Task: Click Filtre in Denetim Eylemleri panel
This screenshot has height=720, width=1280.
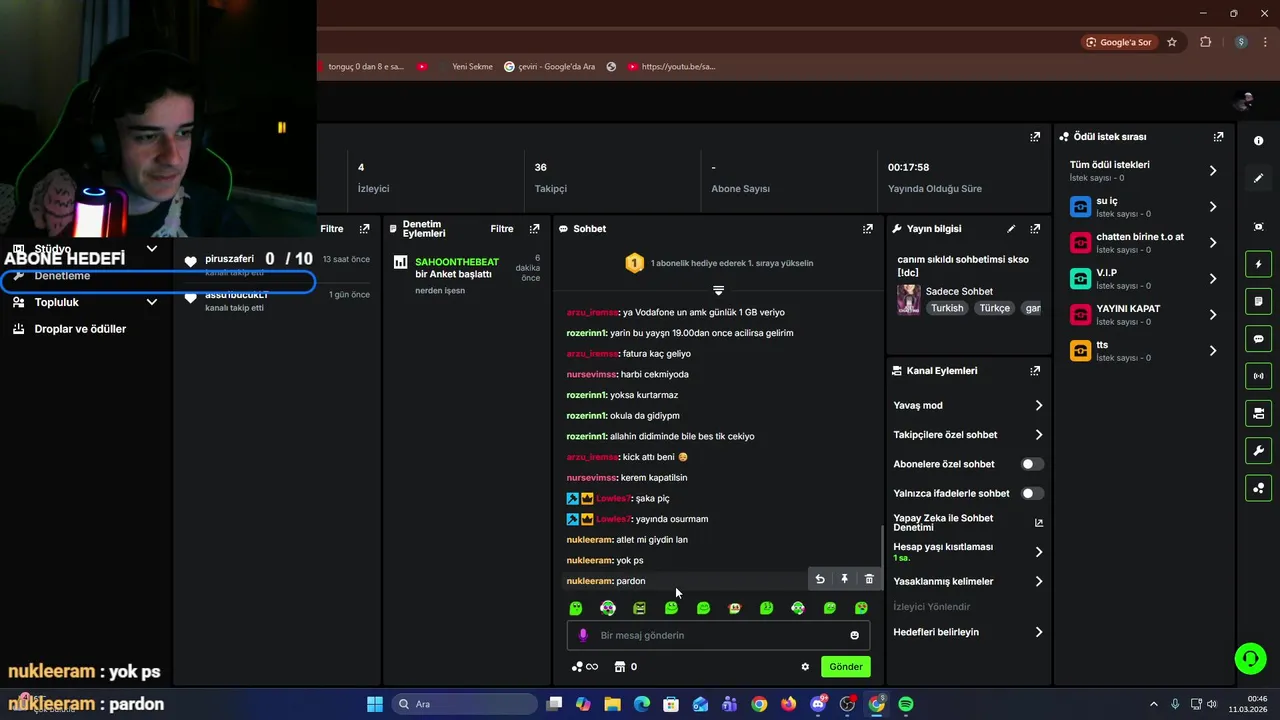Action: click(x=502, y=229)
